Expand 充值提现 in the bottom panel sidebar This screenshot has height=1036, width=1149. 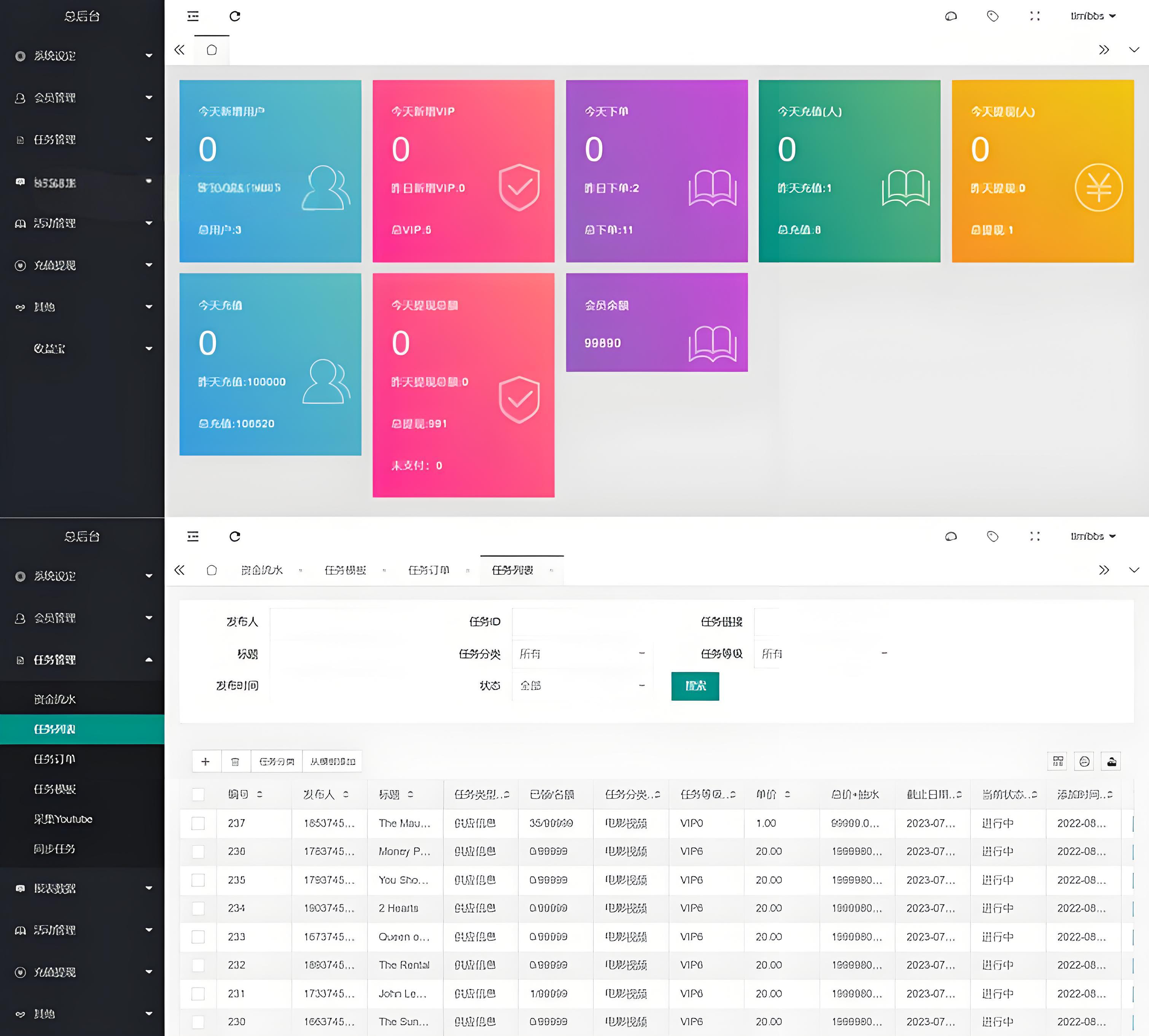point(83,972)
